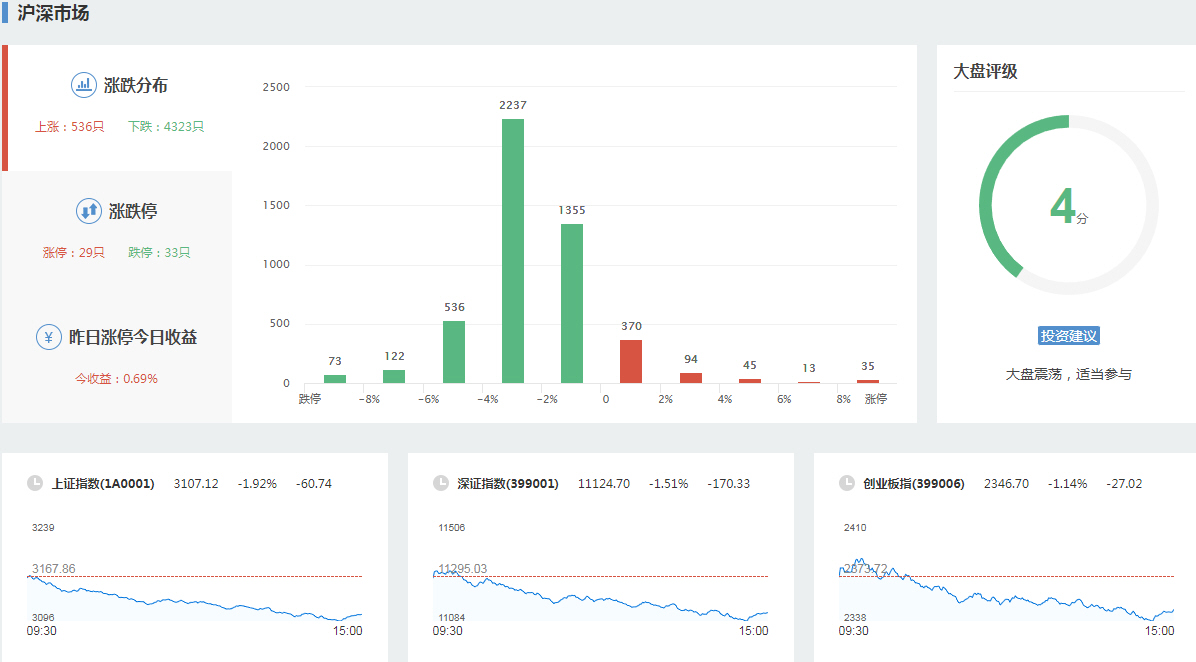Open the 创业板指(399006) link
Image resolution: width=1196 pixels, height=662 pixels.
point(914,484)
